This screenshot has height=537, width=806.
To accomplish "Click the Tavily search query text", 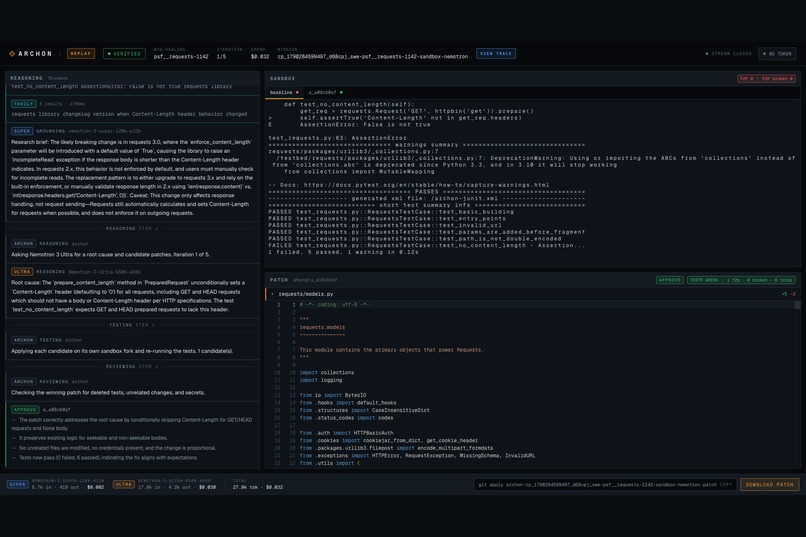I will (129, 114).
